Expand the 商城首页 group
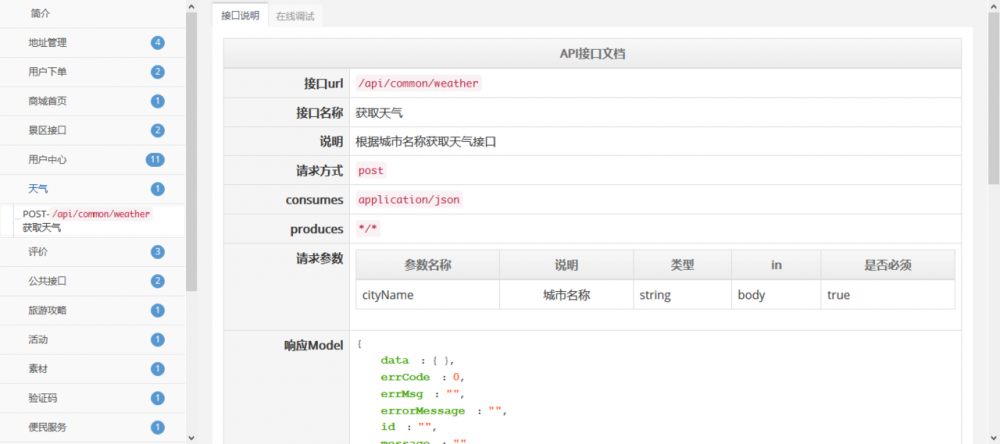The width and height of the screenshot is (1000, 444). 92,101
